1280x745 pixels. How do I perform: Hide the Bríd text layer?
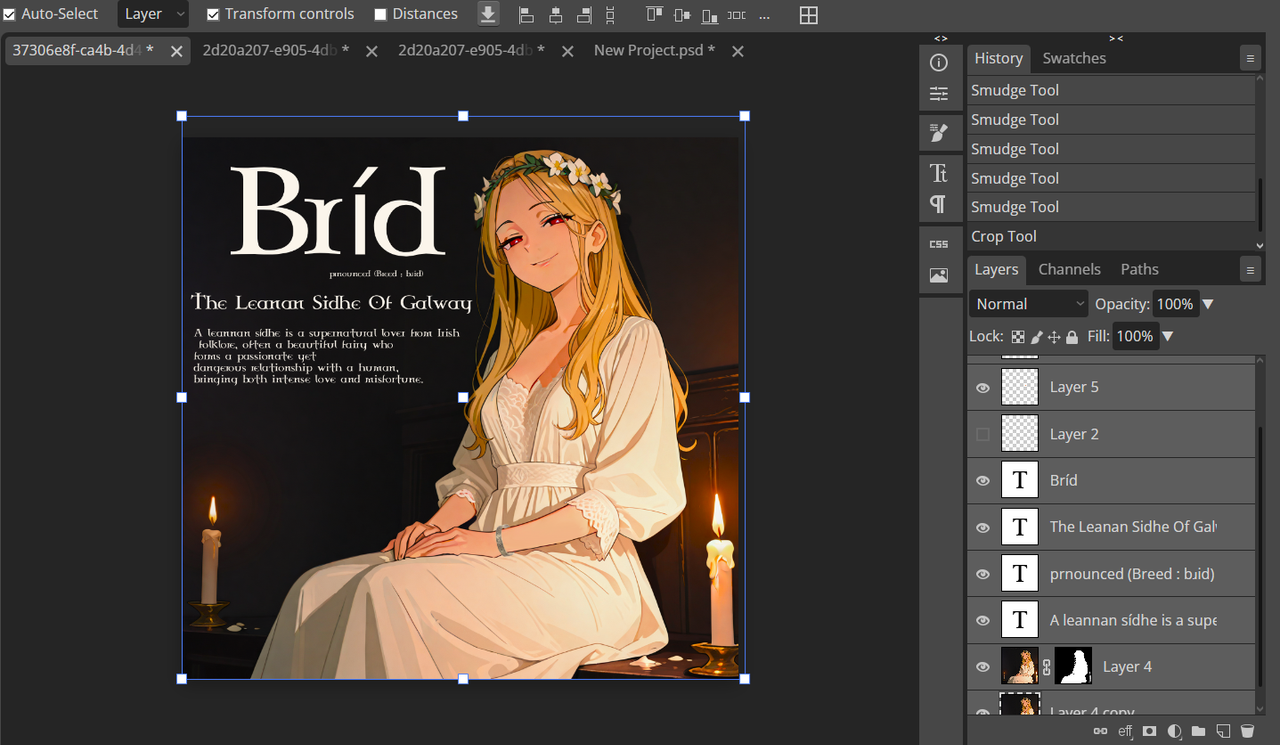983,481
